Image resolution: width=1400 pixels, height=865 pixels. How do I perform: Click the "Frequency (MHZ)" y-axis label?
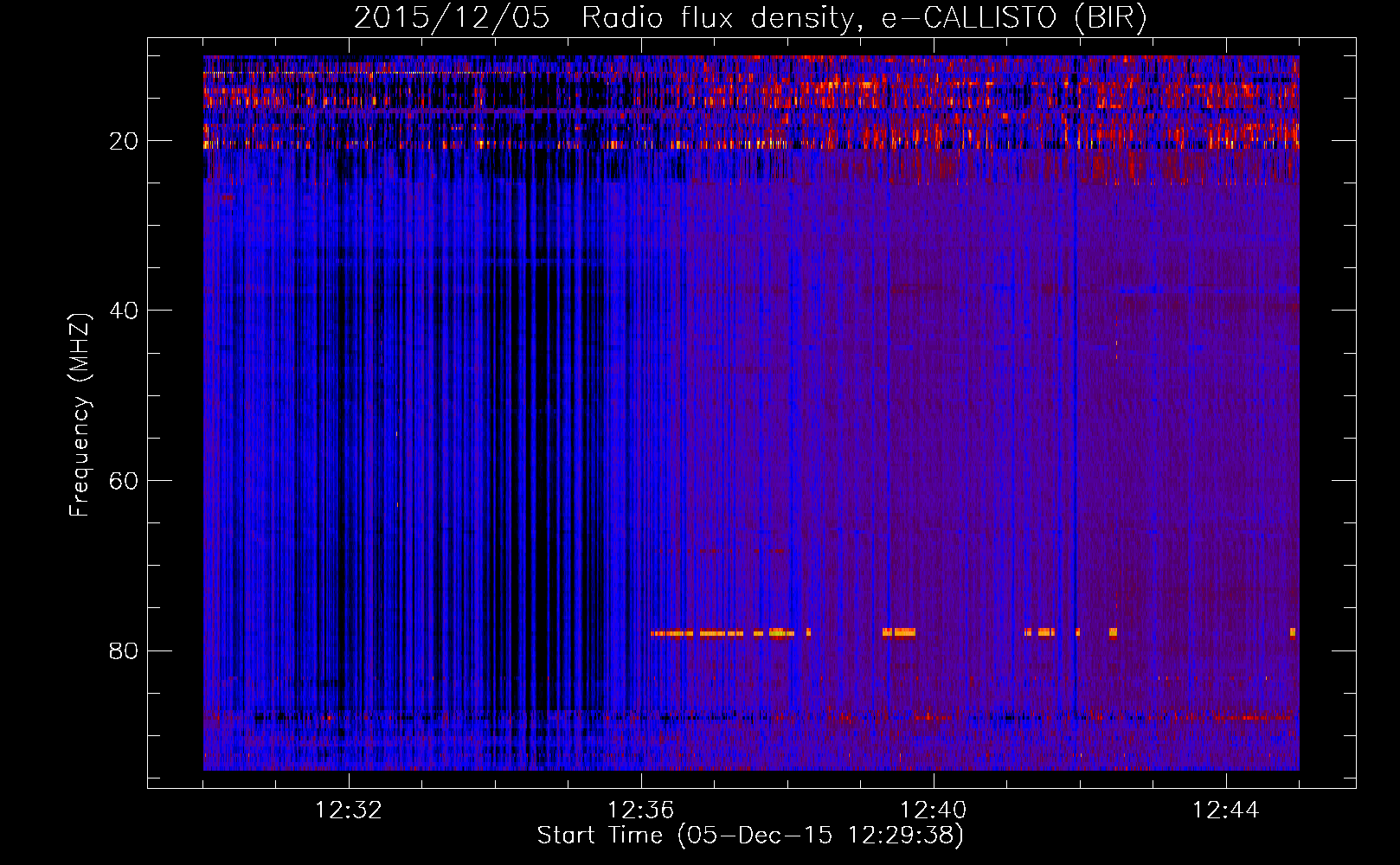80,415
